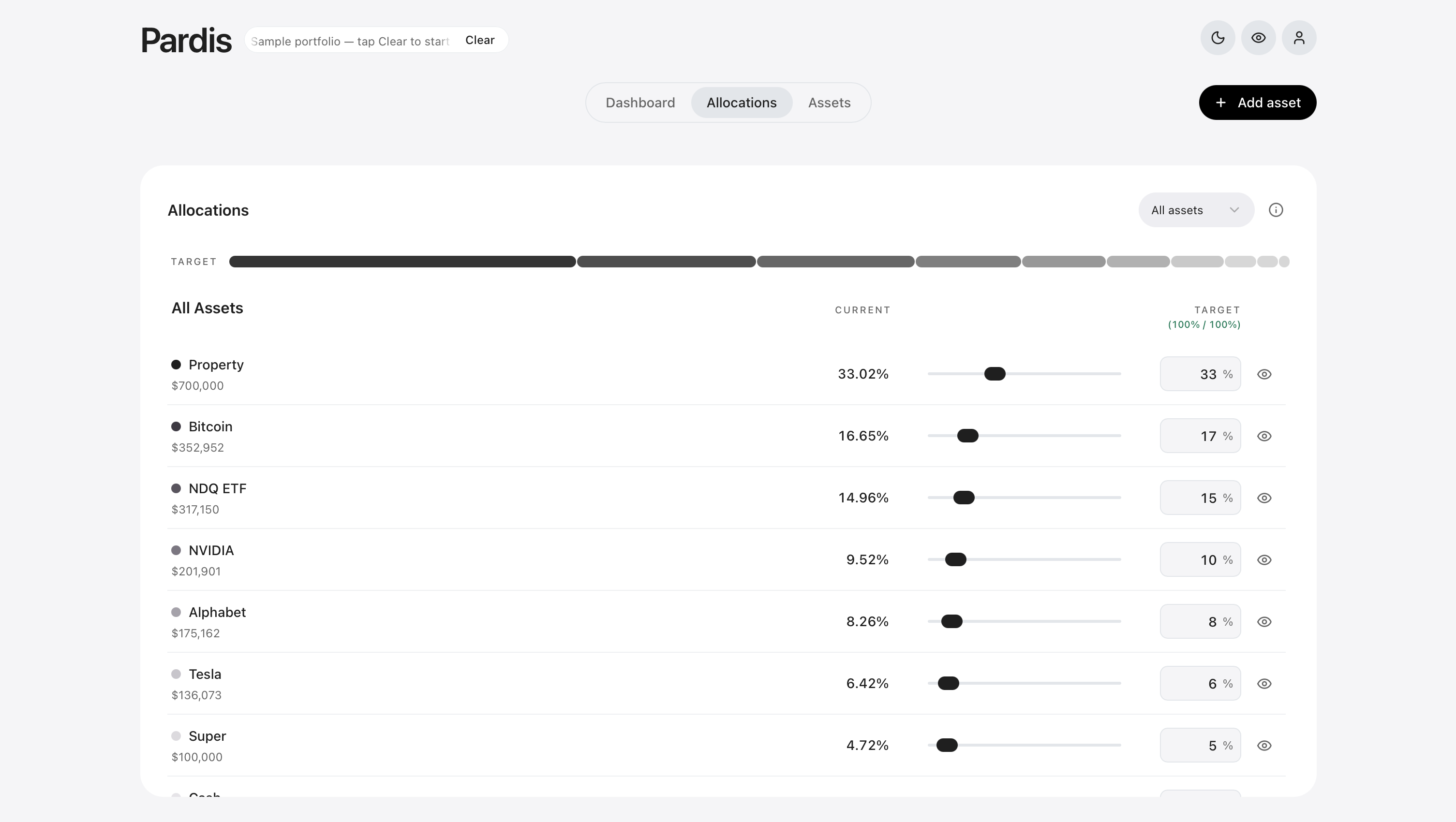Click the Bitcoin asset name
The height and width of the screenshot is (822, 1456).
click(x=210, y=426)
